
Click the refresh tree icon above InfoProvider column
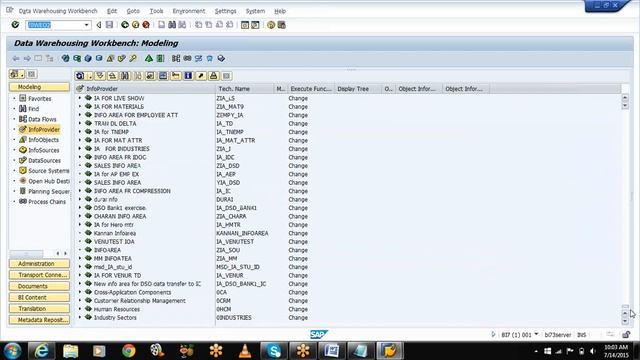click(x=80, y=76)
